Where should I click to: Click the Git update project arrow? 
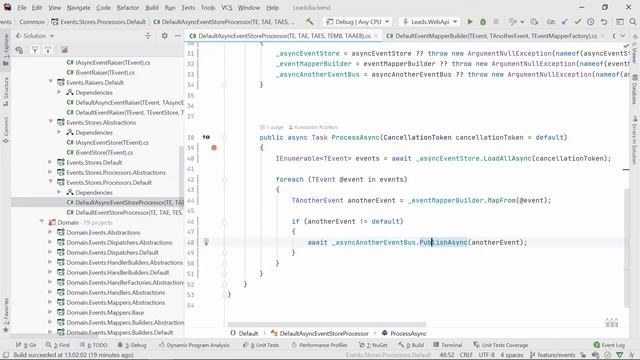(564, 22)
